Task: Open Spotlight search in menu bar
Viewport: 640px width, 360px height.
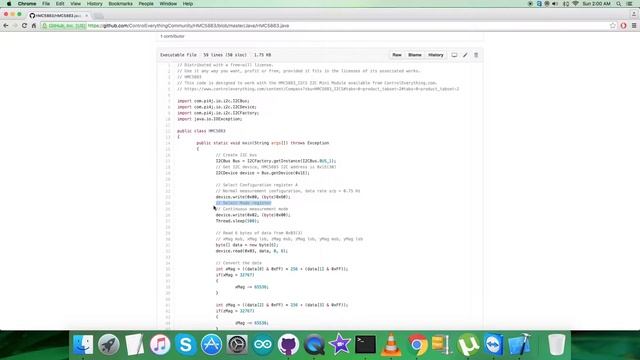Action: (x=619, y=4)
